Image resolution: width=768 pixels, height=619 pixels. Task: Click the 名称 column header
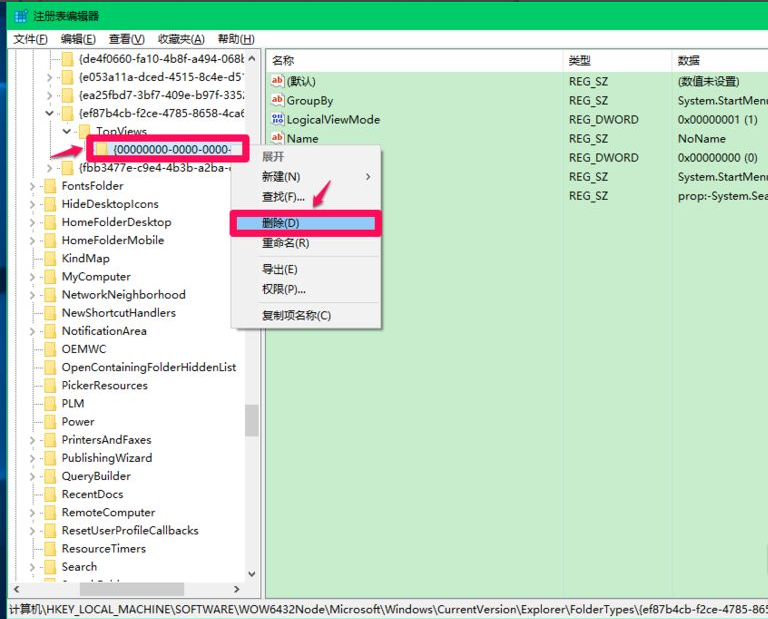pyautogui.click(x=283, y=61)
